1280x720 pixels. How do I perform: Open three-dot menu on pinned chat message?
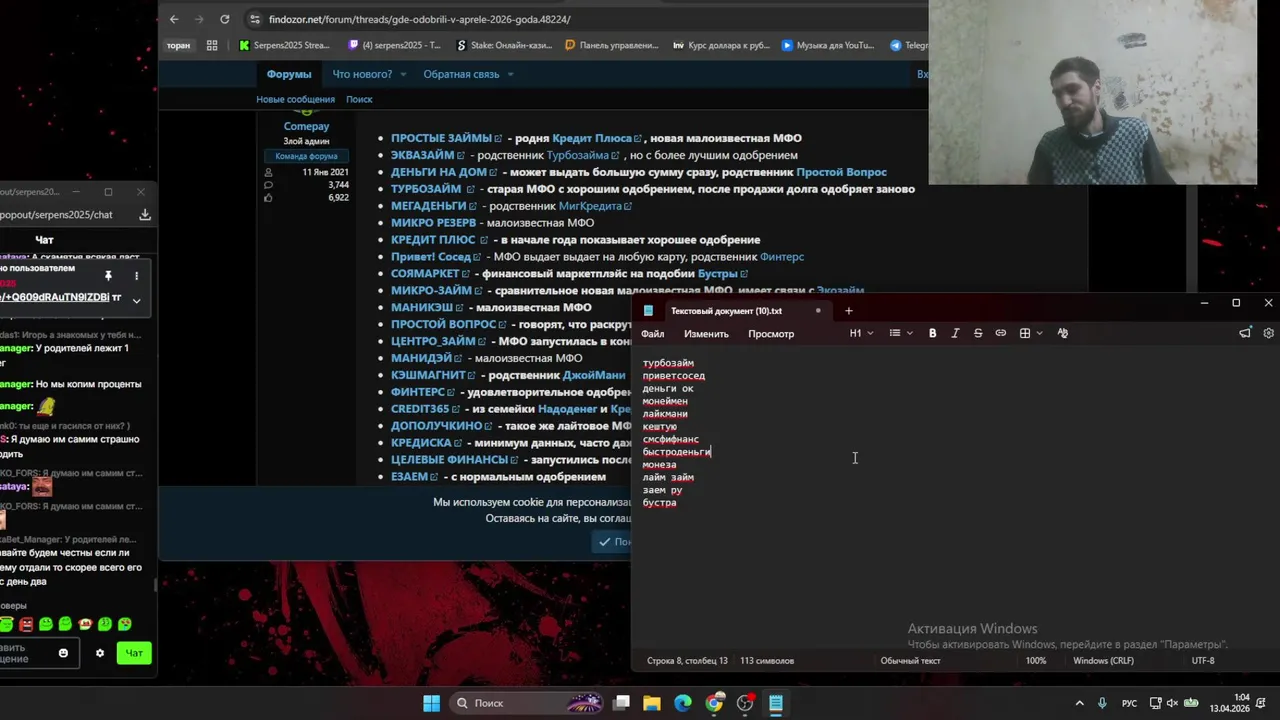pos(136,276)
